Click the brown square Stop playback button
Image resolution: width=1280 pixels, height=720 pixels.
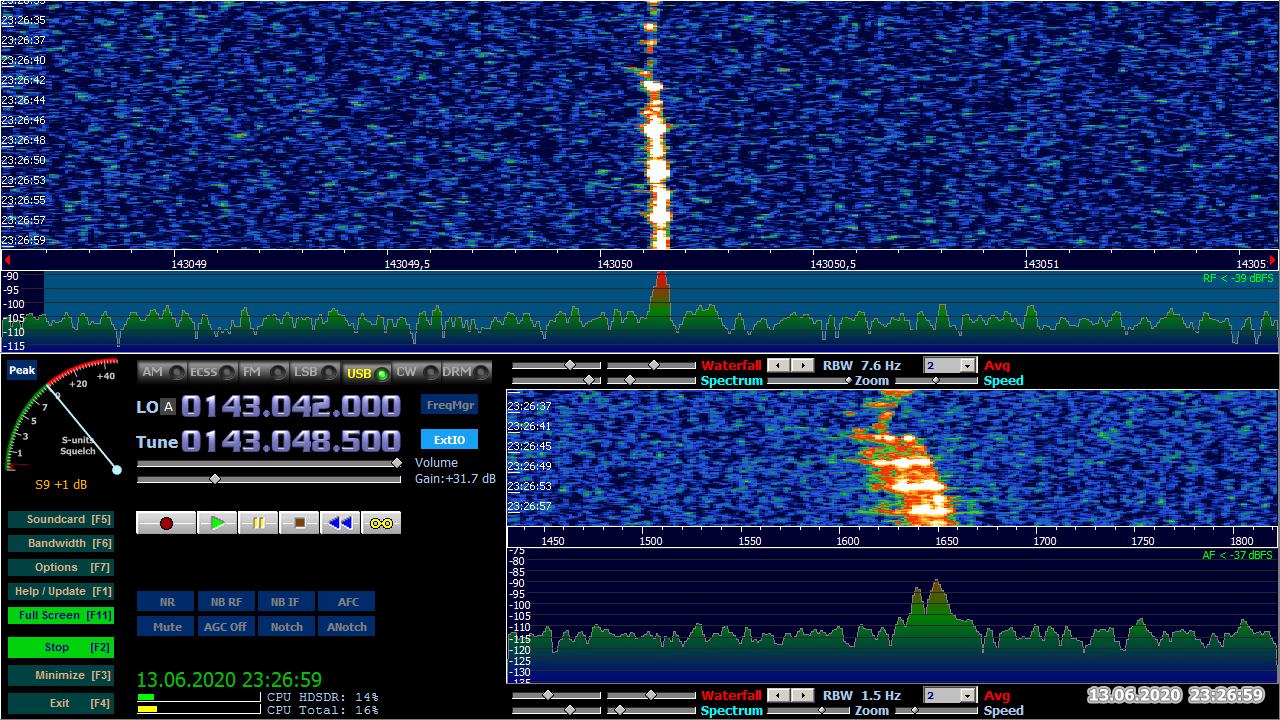coord(299,523)
